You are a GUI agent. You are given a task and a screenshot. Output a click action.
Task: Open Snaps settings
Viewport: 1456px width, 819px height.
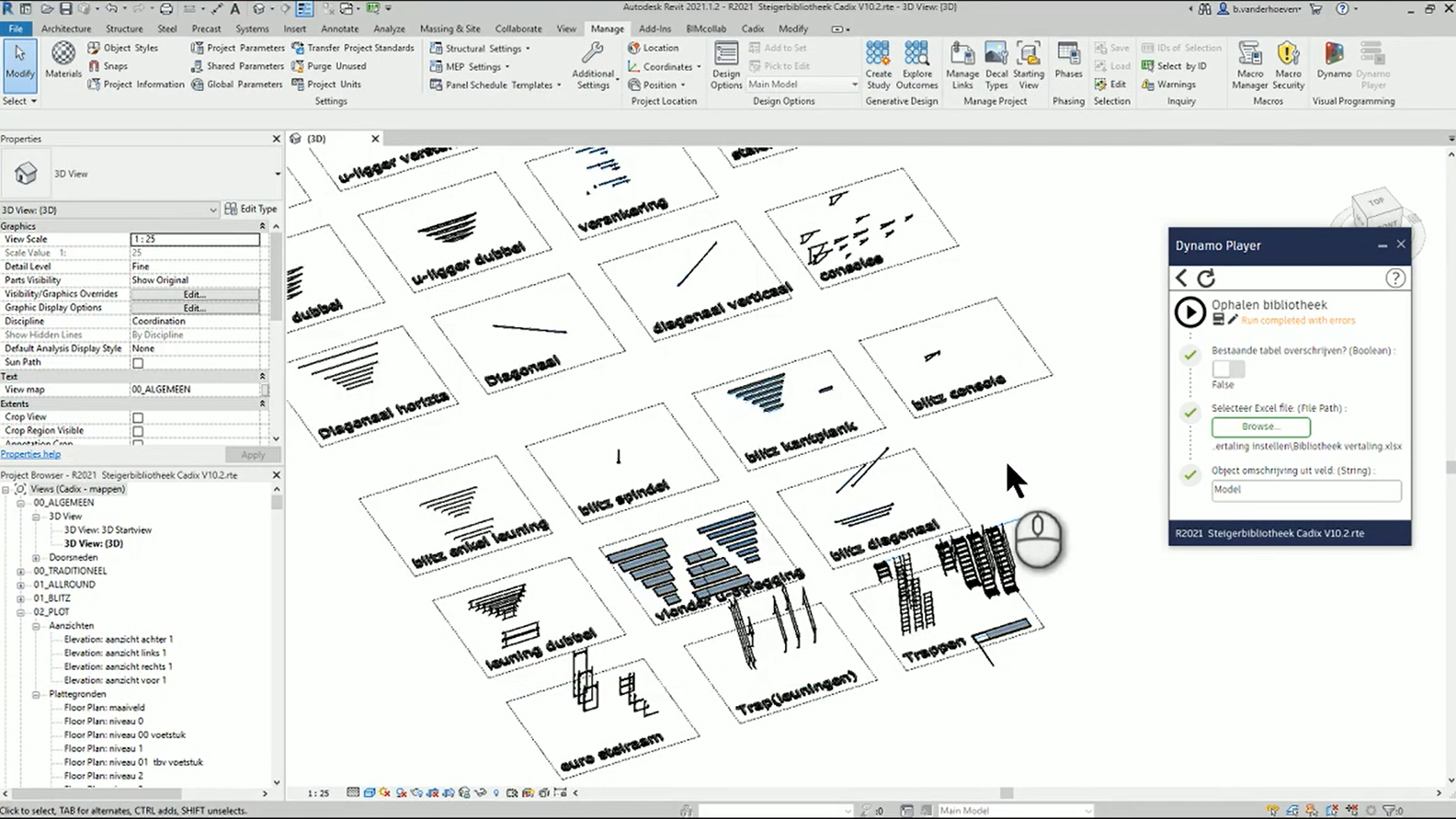(108, 66)
